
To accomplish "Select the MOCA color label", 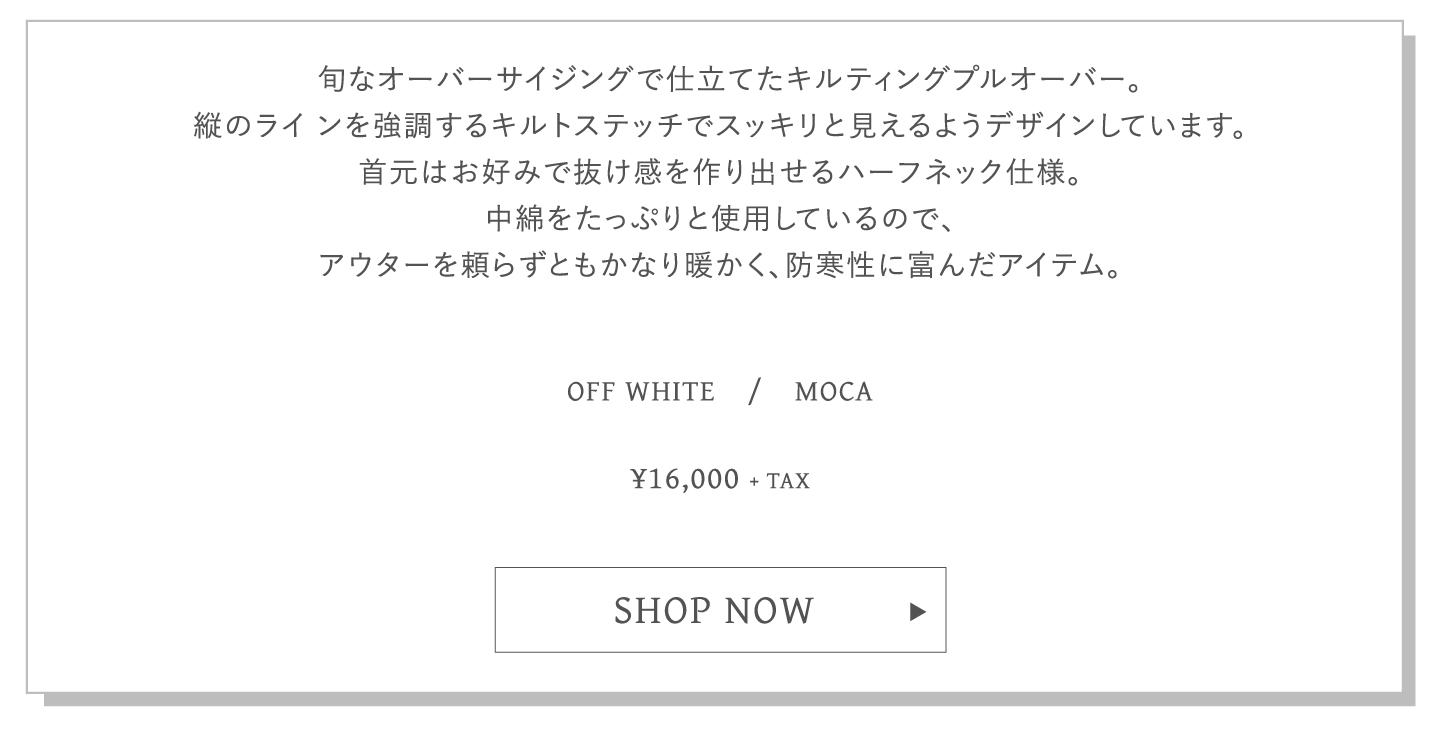I will [x=834, y=392].
